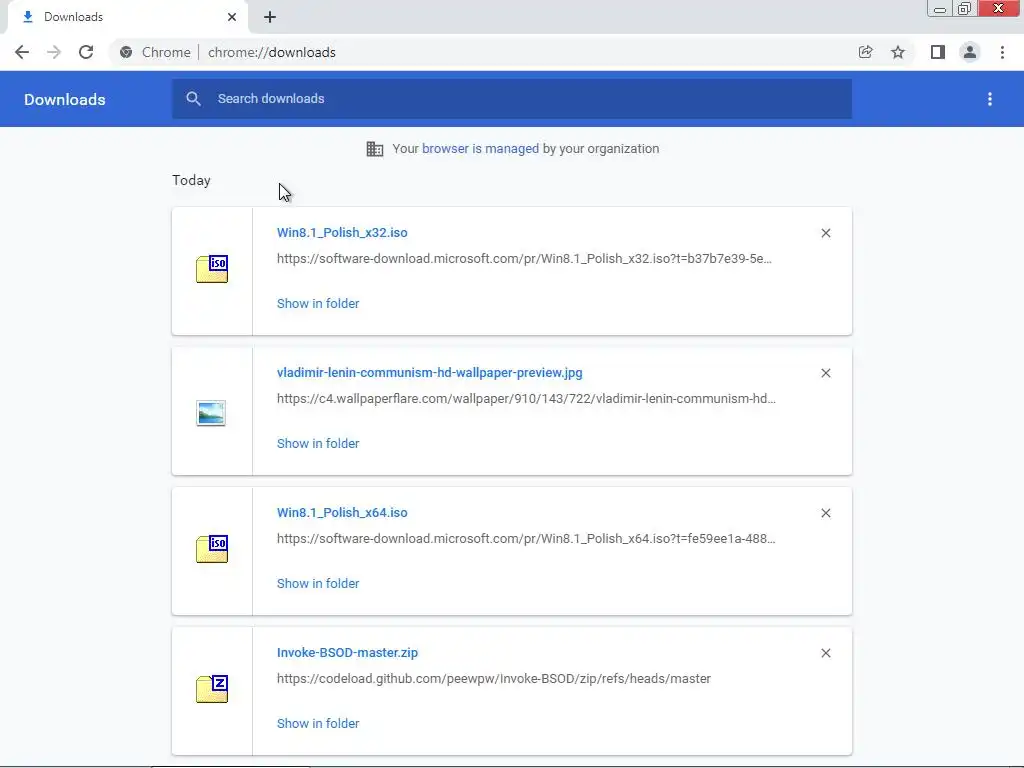
Task: Open Chrome's three-dot main menu
Action: (1002, 52)
